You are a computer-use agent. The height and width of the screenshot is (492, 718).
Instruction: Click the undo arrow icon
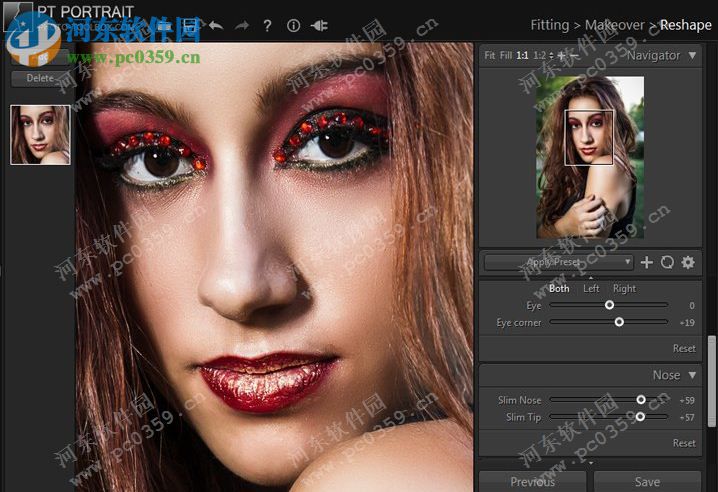tap(216, 25)
